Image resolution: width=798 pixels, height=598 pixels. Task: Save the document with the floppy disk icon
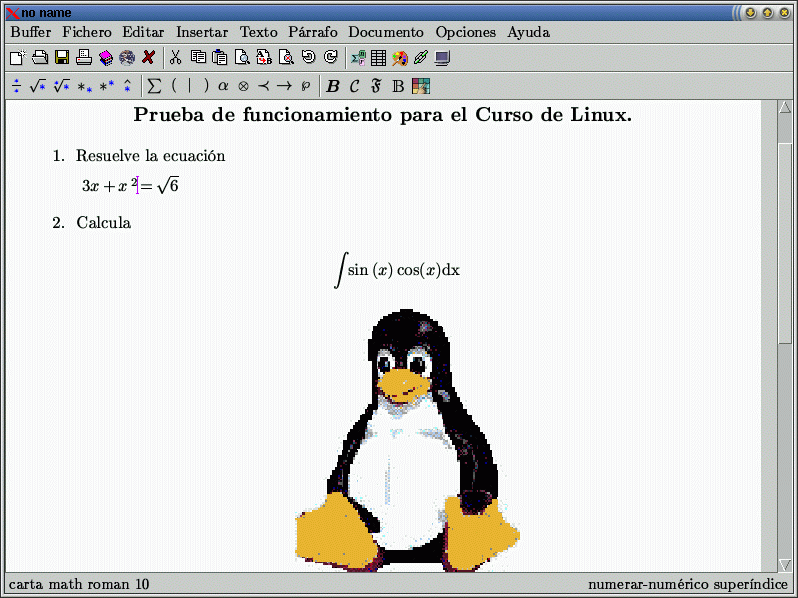tap(62, 58)
